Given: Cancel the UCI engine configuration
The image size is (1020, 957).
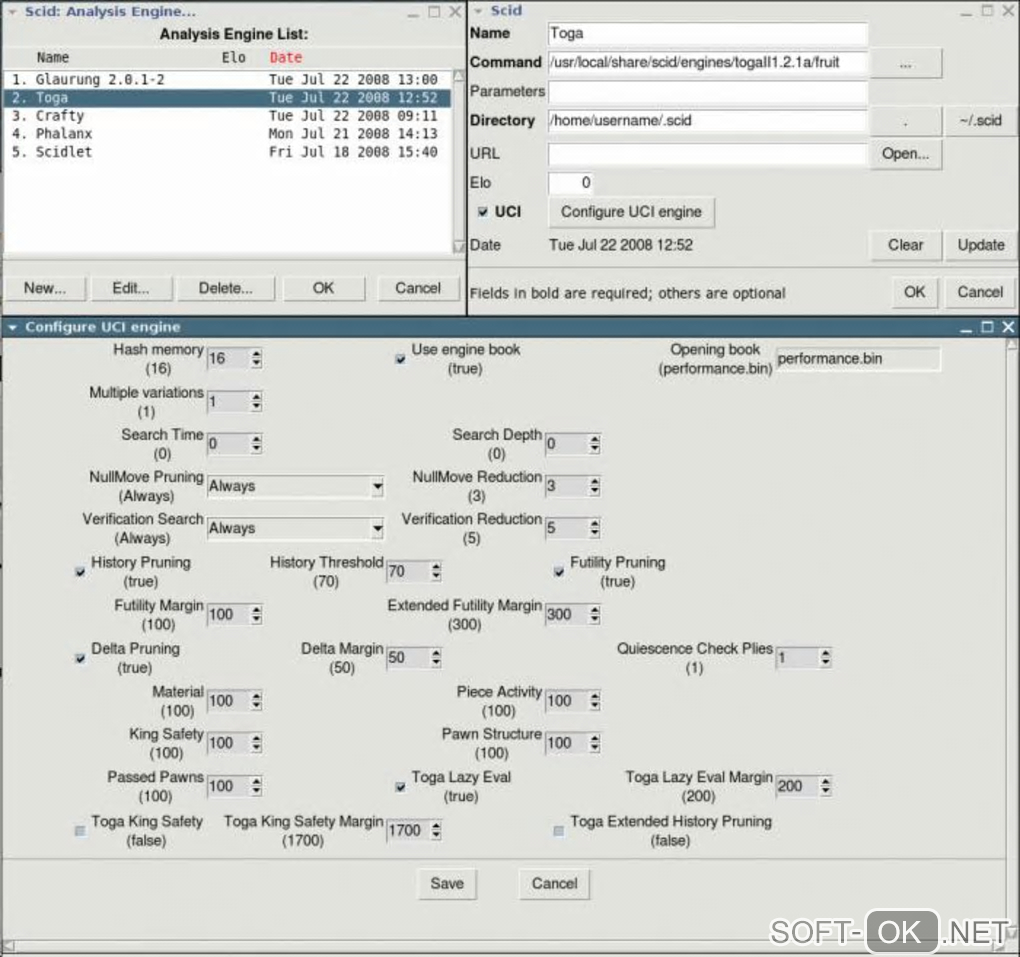Looking at the screenshot, I should [554, 884].
